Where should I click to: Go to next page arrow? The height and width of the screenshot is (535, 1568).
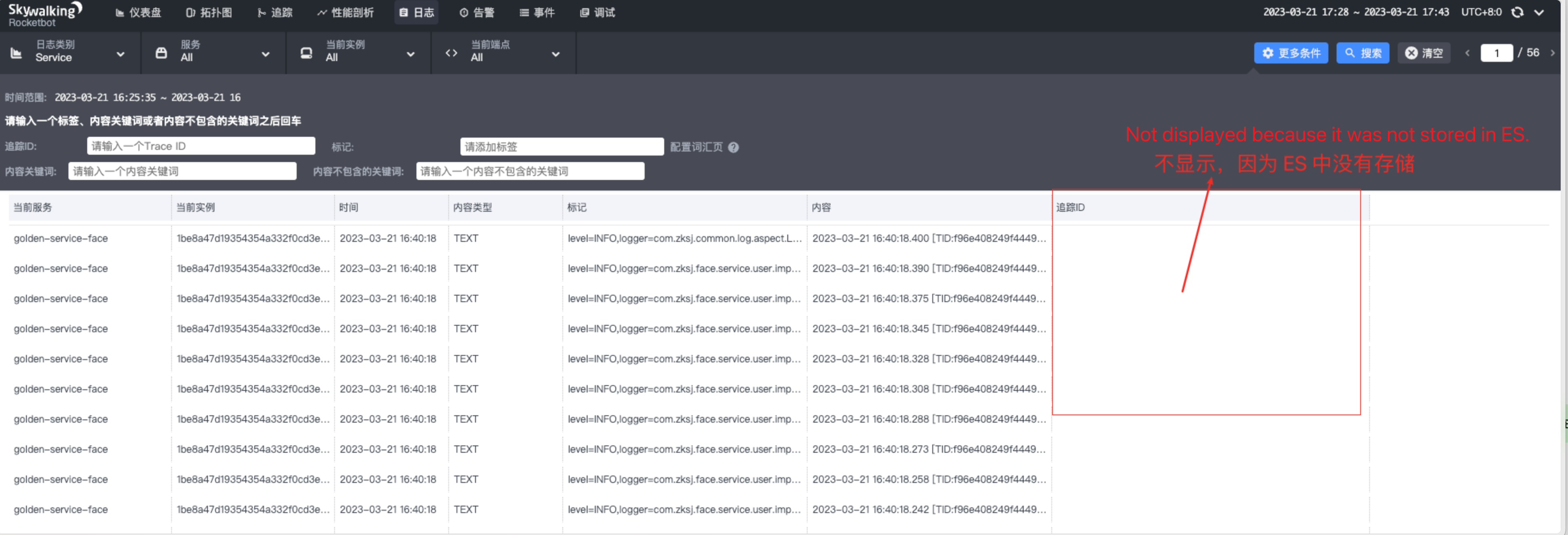[1552, 53]
